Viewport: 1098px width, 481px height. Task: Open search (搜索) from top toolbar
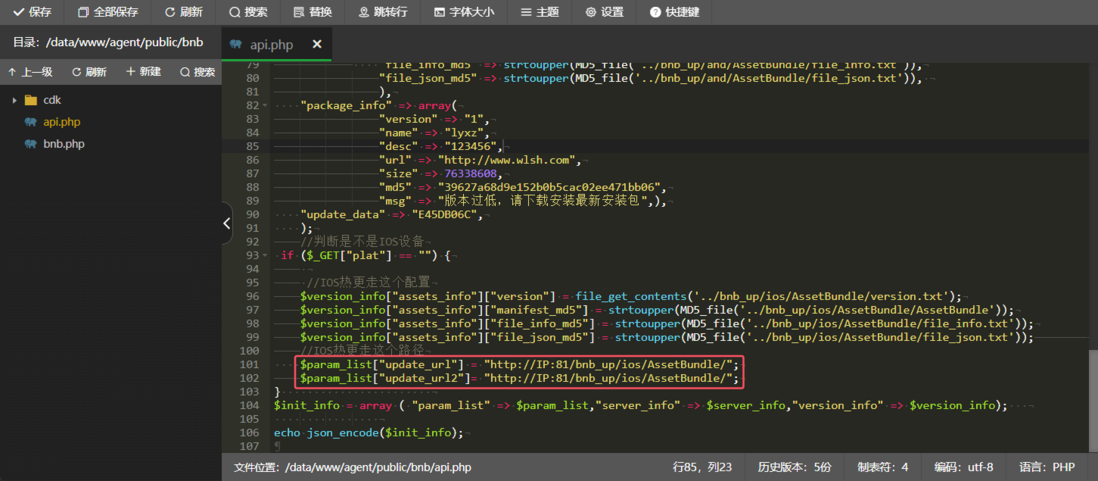pyautogui.click(x=248, y=12)
